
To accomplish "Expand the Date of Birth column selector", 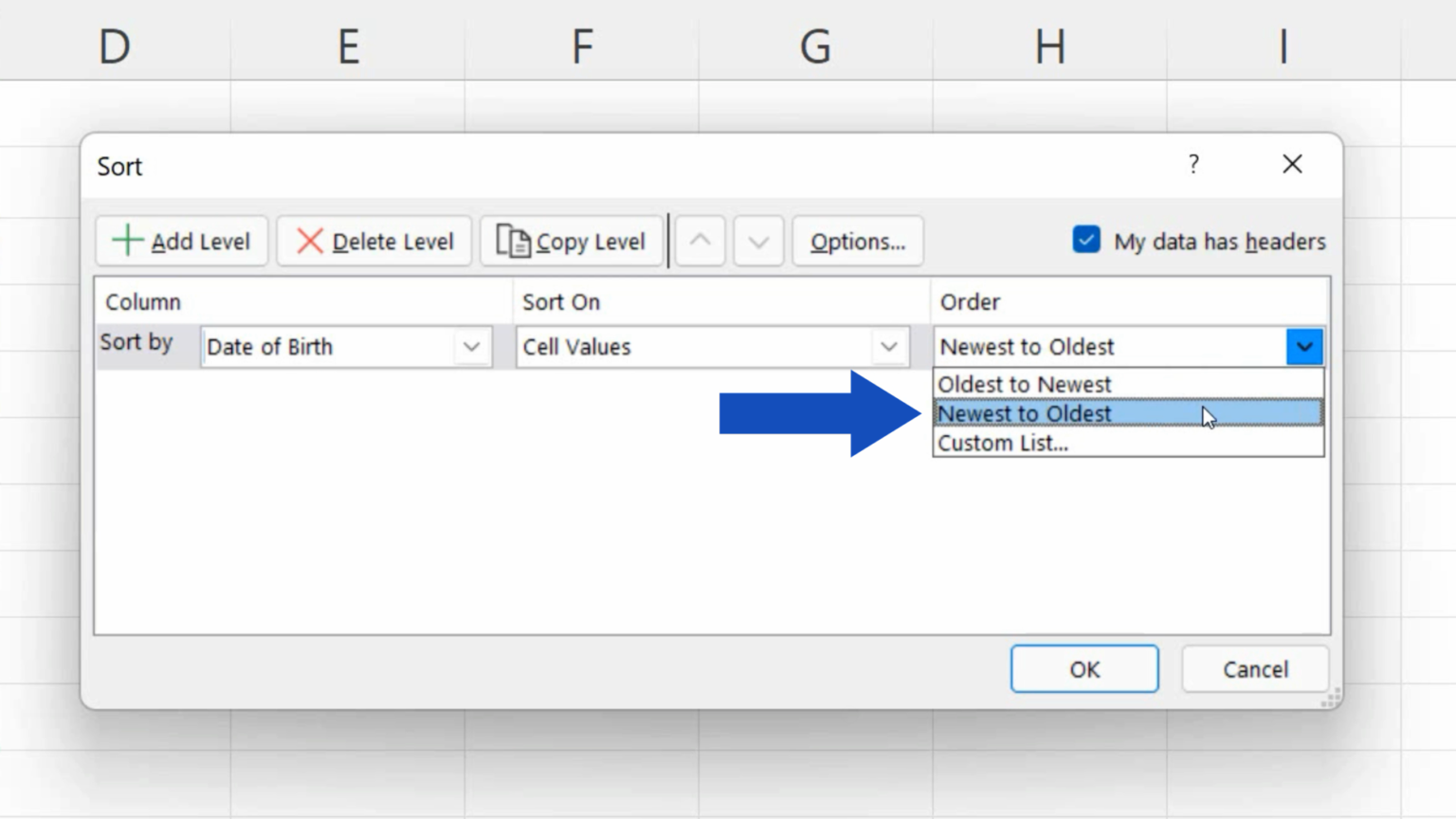I will 471,346.
